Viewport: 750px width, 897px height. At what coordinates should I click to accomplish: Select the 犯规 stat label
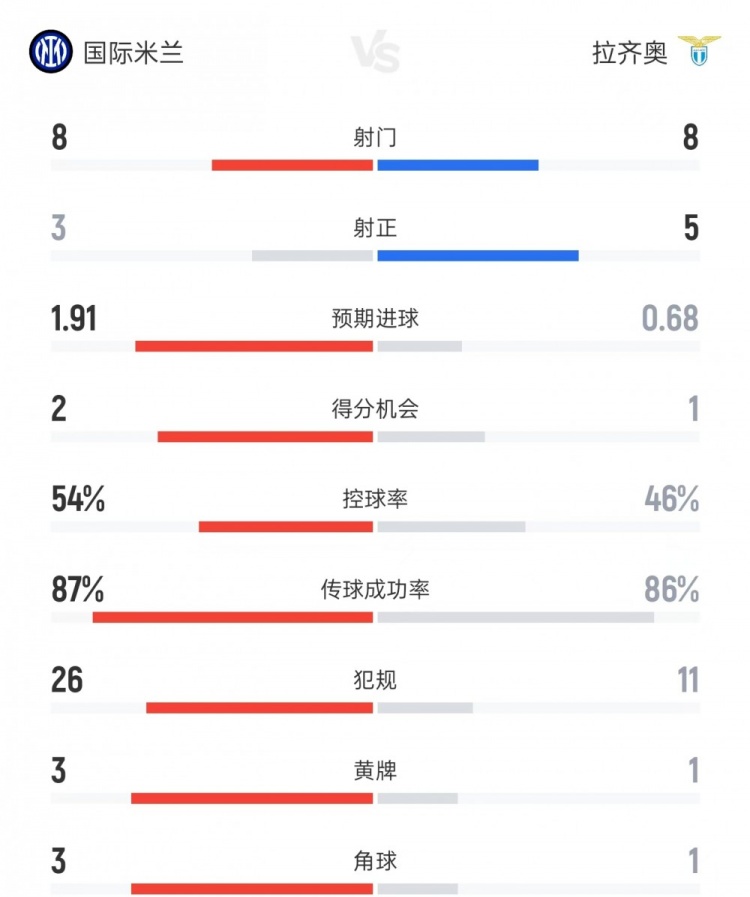[375, 681]
